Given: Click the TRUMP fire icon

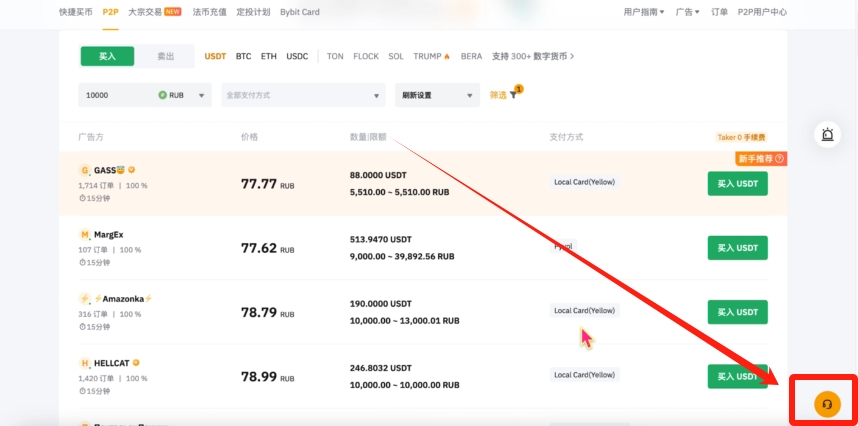Looking at the screenshot, I should coord(447,56).
